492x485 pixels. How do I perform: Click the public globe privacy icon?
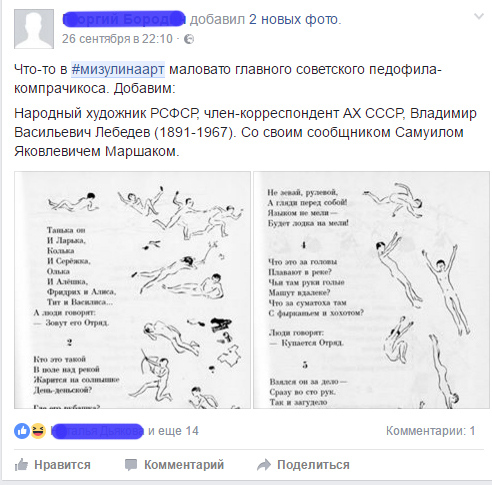(189, 39)
